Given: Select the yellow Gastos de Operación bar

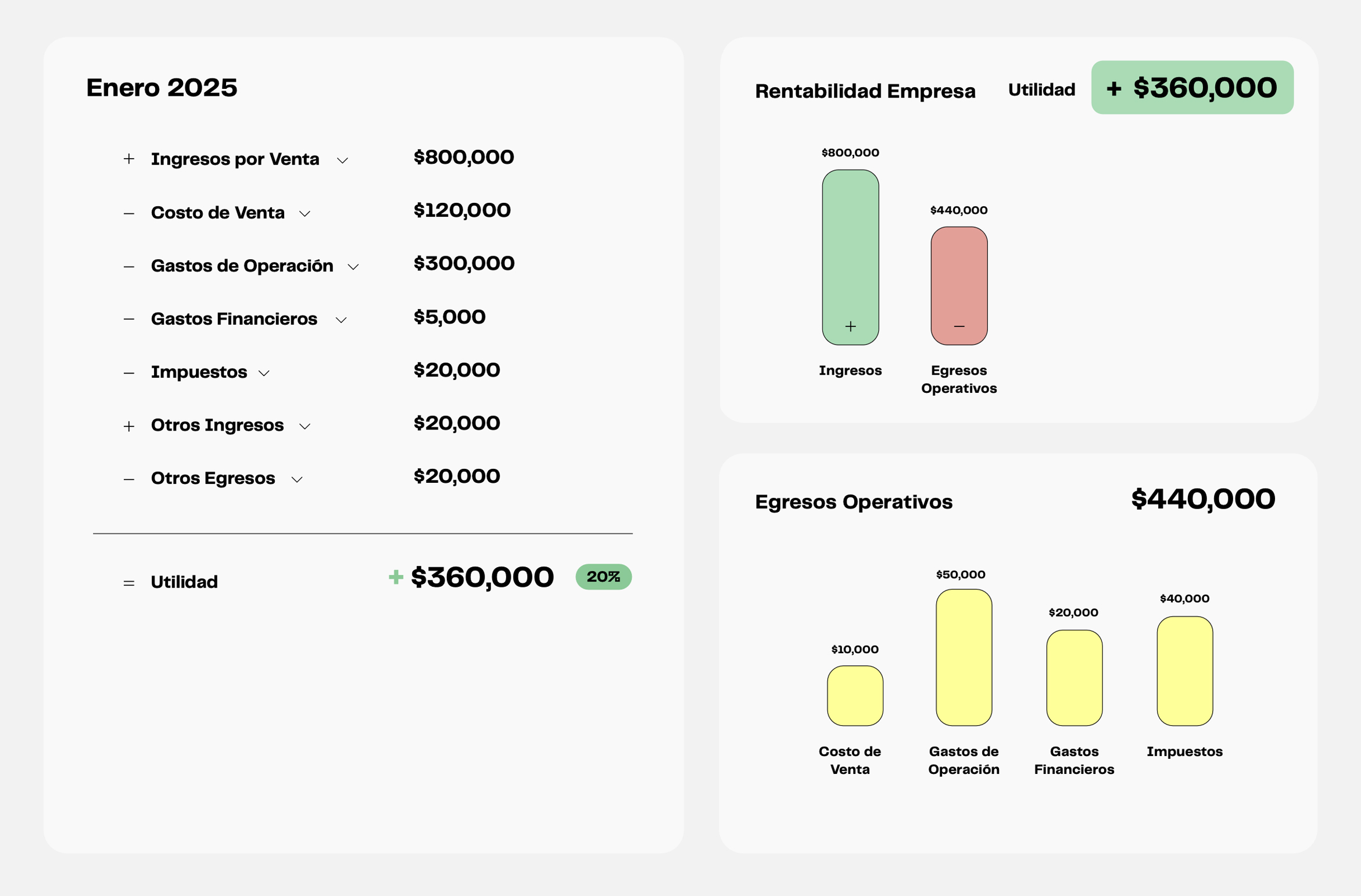Looking at the screenshot, I should 964,657.
